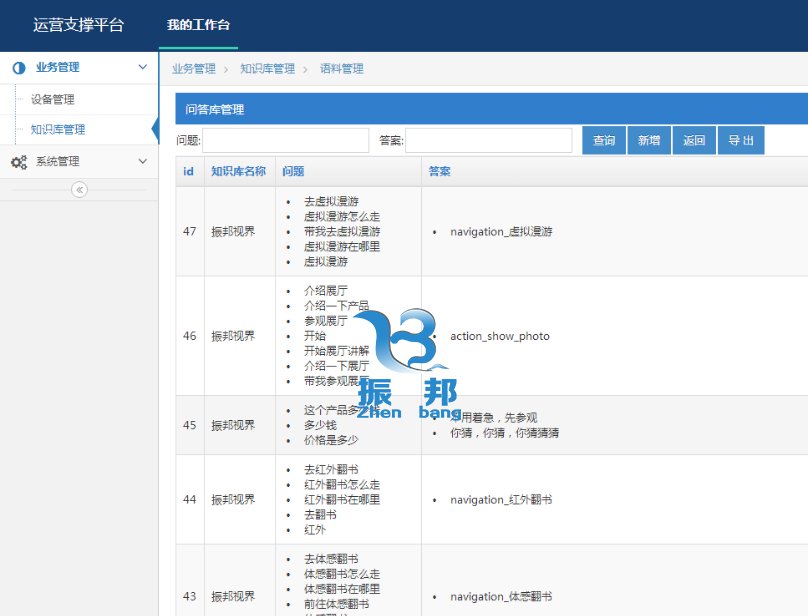Focus the 问题 search input field
The width and height of the screenshot is (808, 616).
coord(286,141)
